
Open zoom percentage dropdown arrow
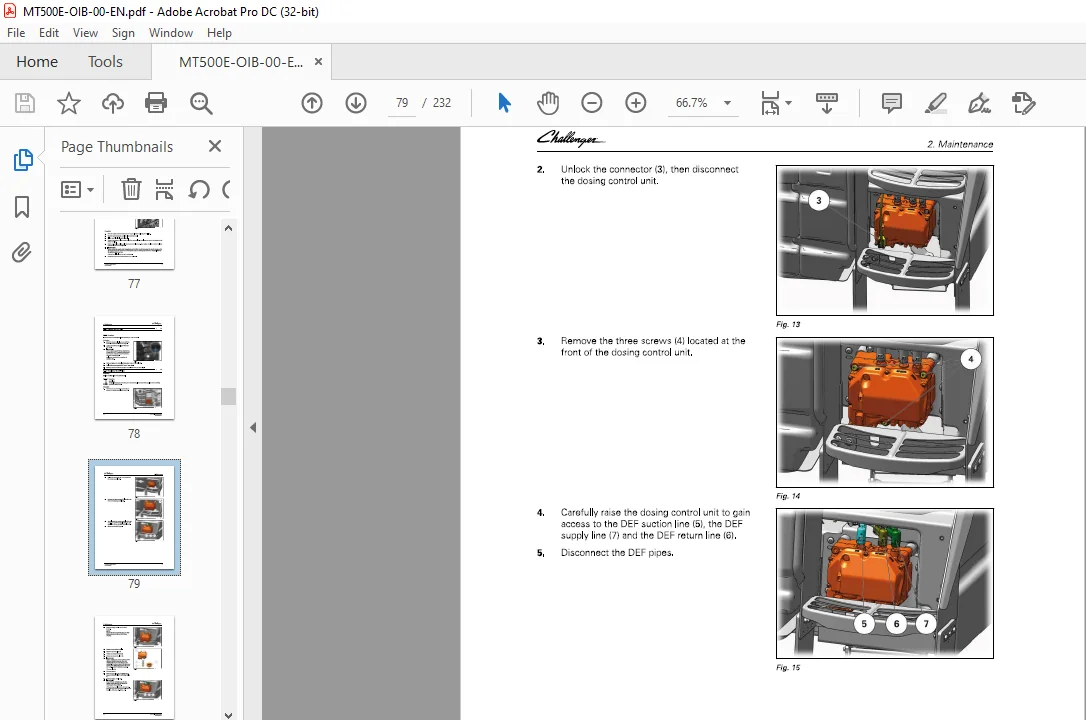pyautogui.click(x=727, y=103)
